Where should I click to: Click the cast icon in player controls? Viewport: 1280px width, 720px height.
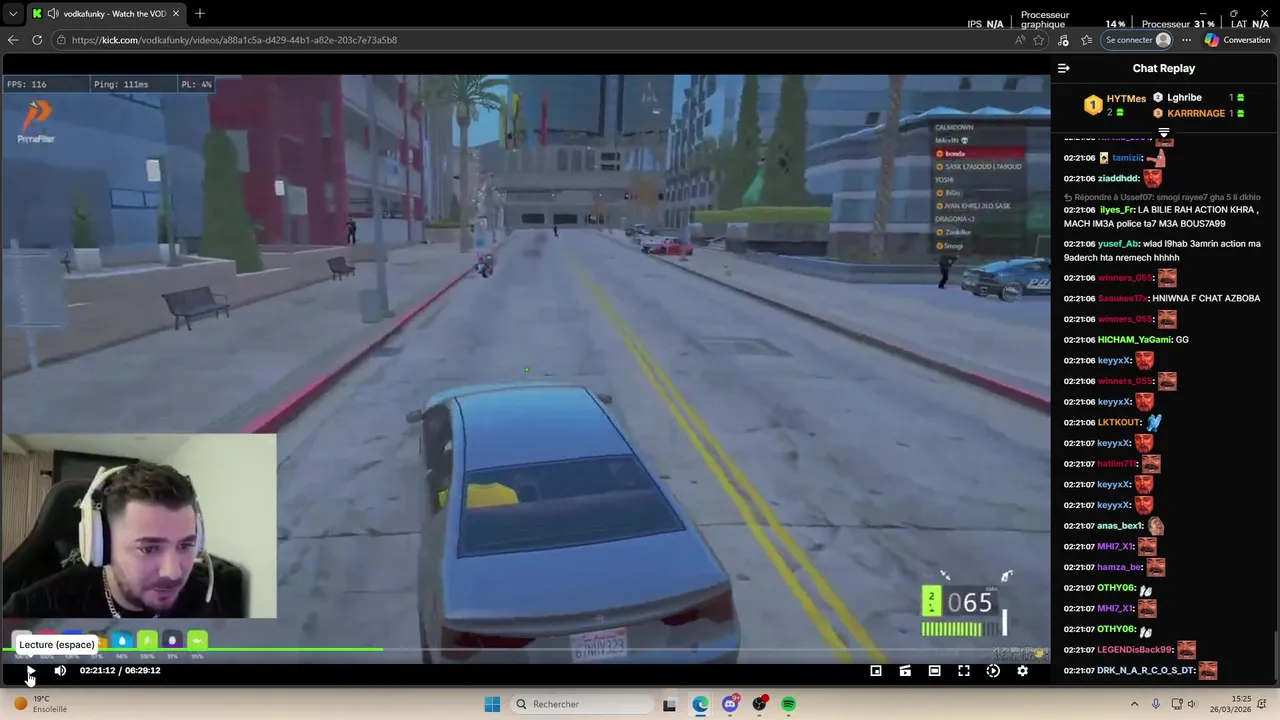[905, 671]
